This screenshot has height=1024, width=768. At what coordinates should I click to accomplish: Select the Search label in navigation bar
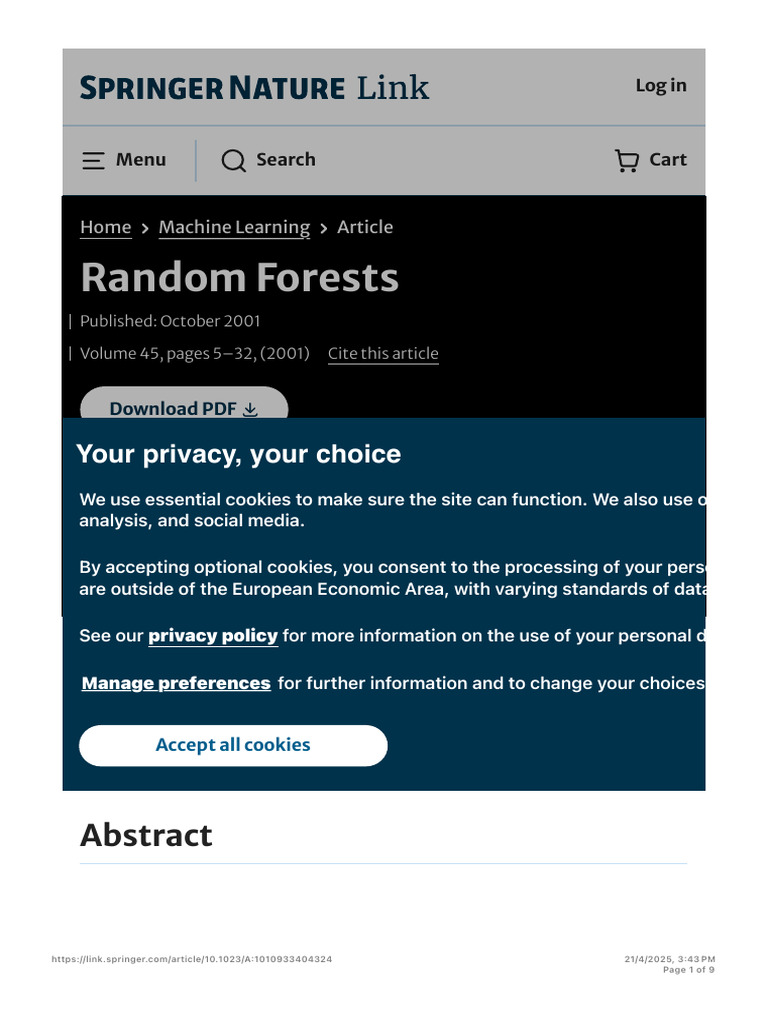(x=285, y=160)
